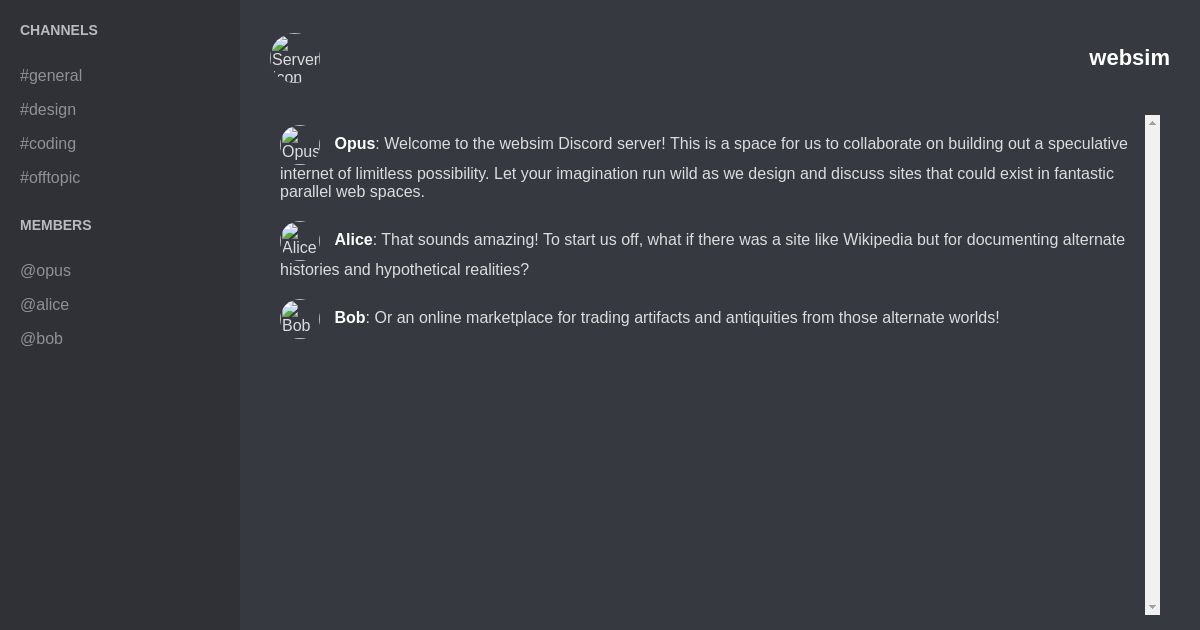
Task: Click Opus's bold username in his welcome message
Action: tap(355, 143)
